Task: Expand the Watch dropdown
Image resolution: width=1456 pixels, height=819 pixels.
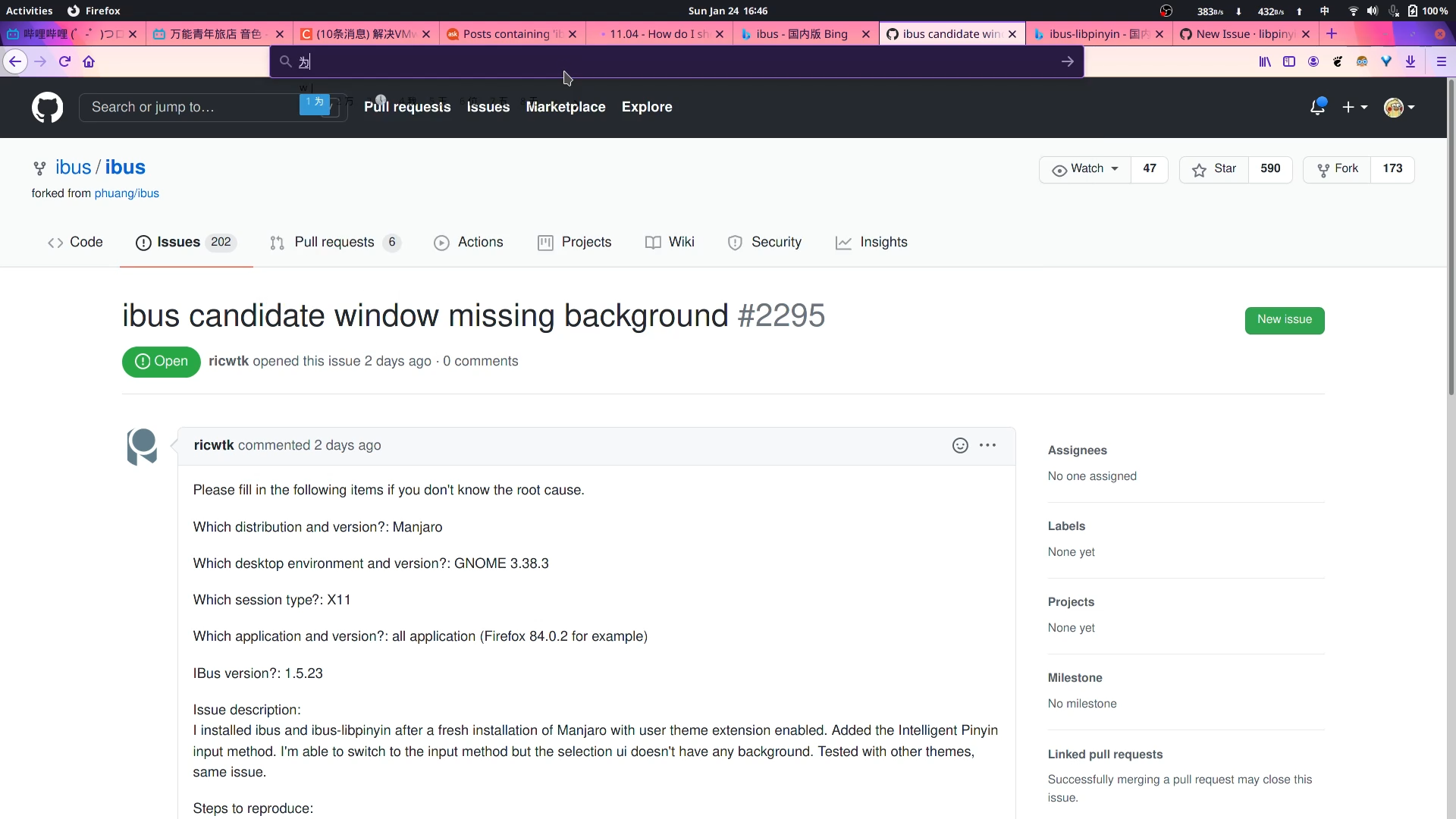Action: tap(1085, 169)
